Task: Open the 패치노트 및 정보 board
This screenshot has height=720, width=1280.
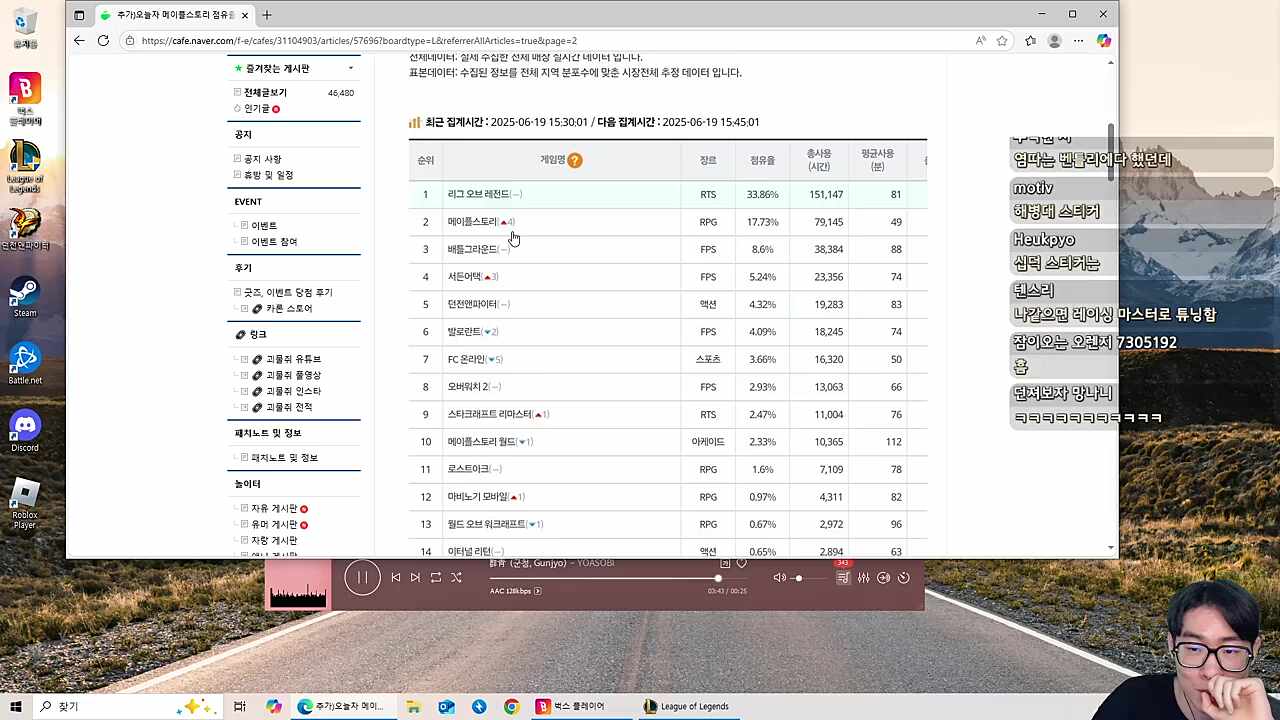Action: [284, 458]
